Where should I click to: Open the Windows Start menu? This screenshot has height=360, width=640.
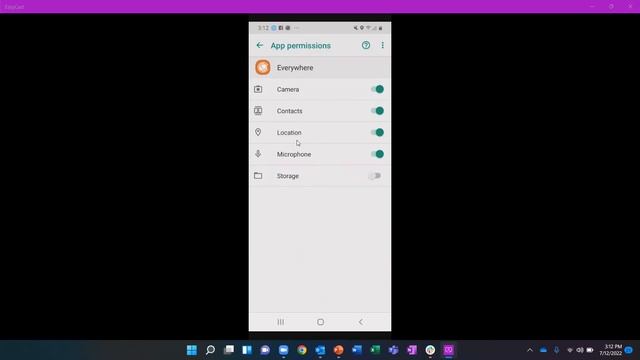[x=191, y=350]
